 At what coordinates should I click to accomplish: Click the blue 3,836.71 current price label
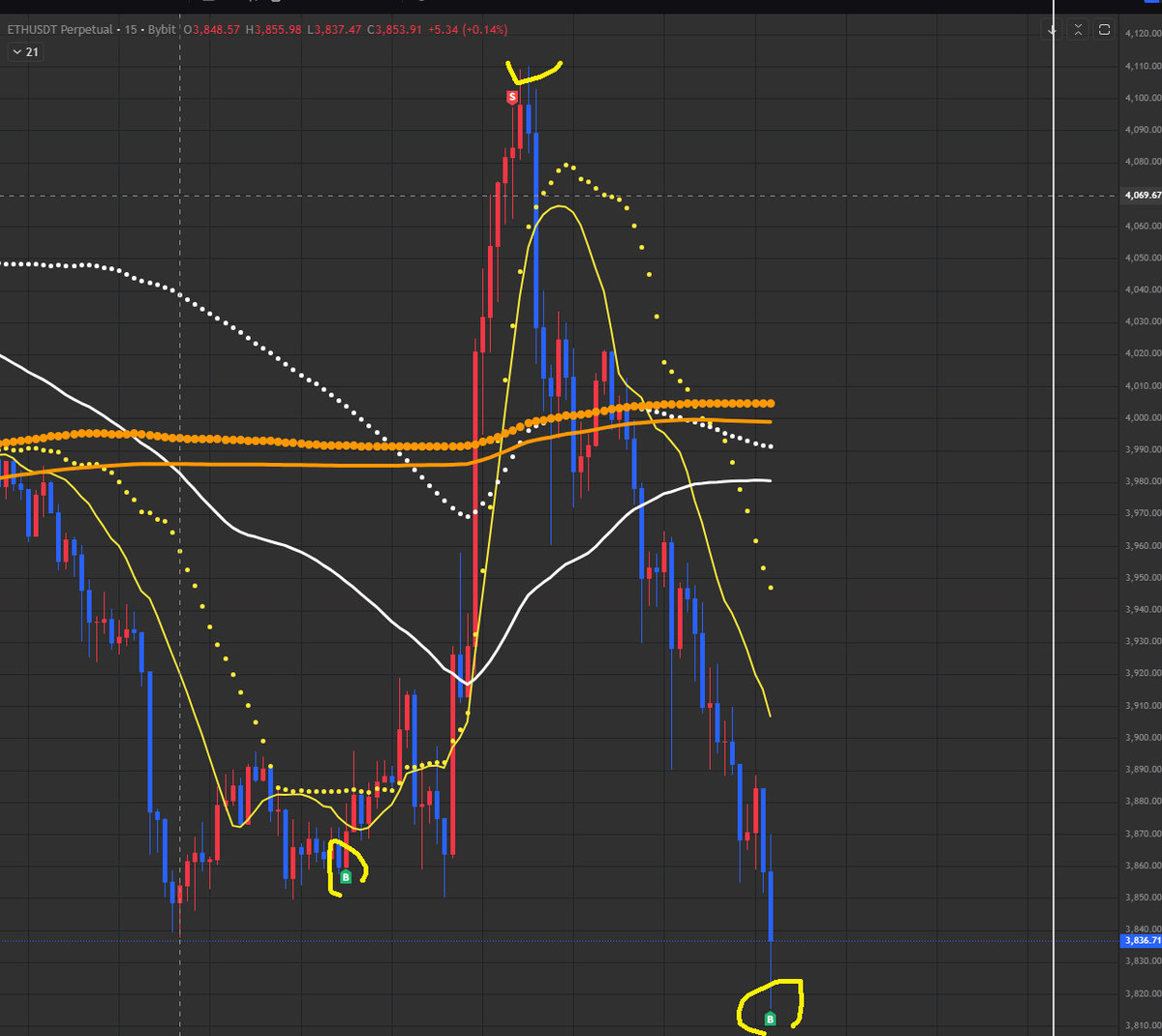(x=1142, y=940)
